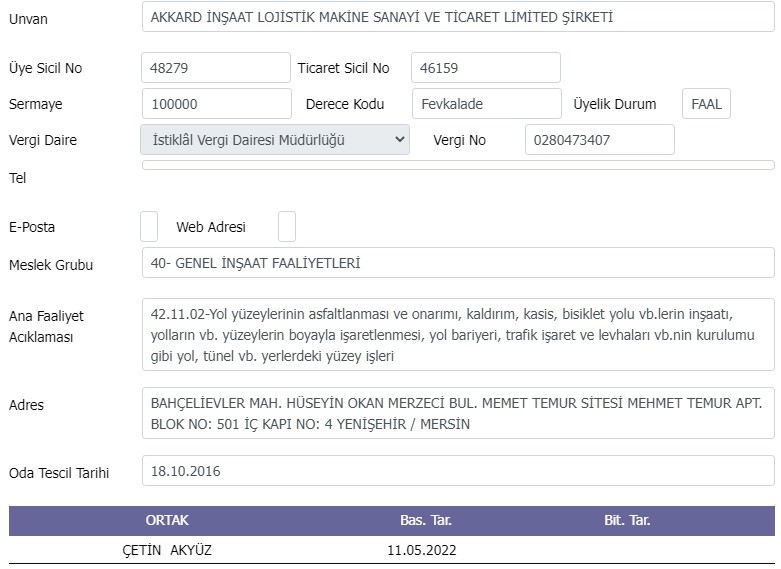Click the Unvan company name field
The image size is (781, 569).
[458, 17]
